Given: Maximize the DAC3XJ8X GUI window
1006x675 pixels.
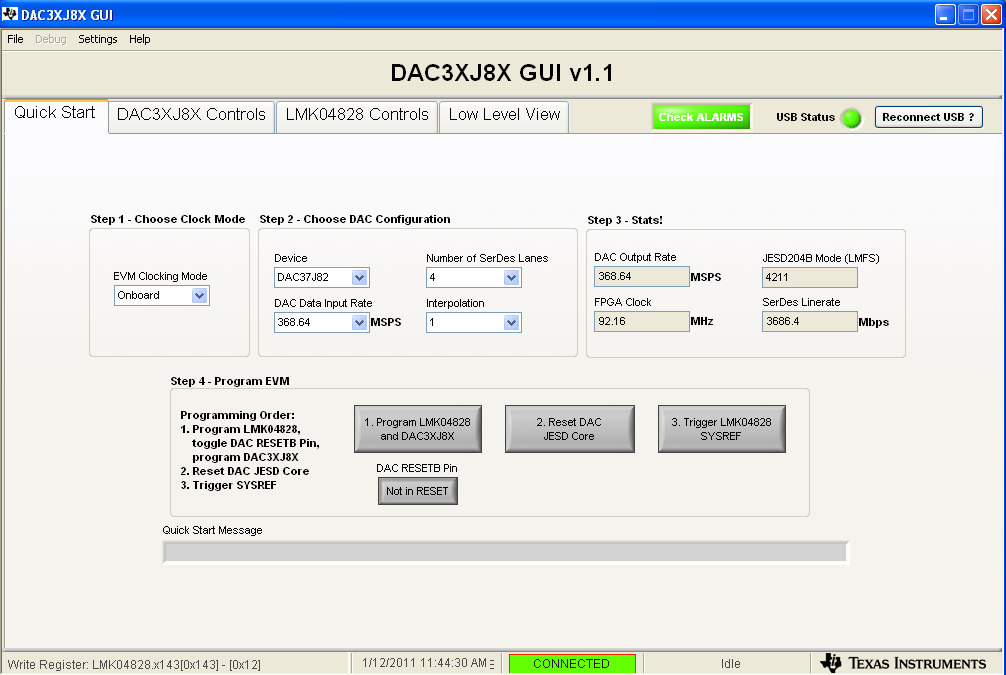Looking at the screenshot, I should pyautogui.click(x=968, y=15).
